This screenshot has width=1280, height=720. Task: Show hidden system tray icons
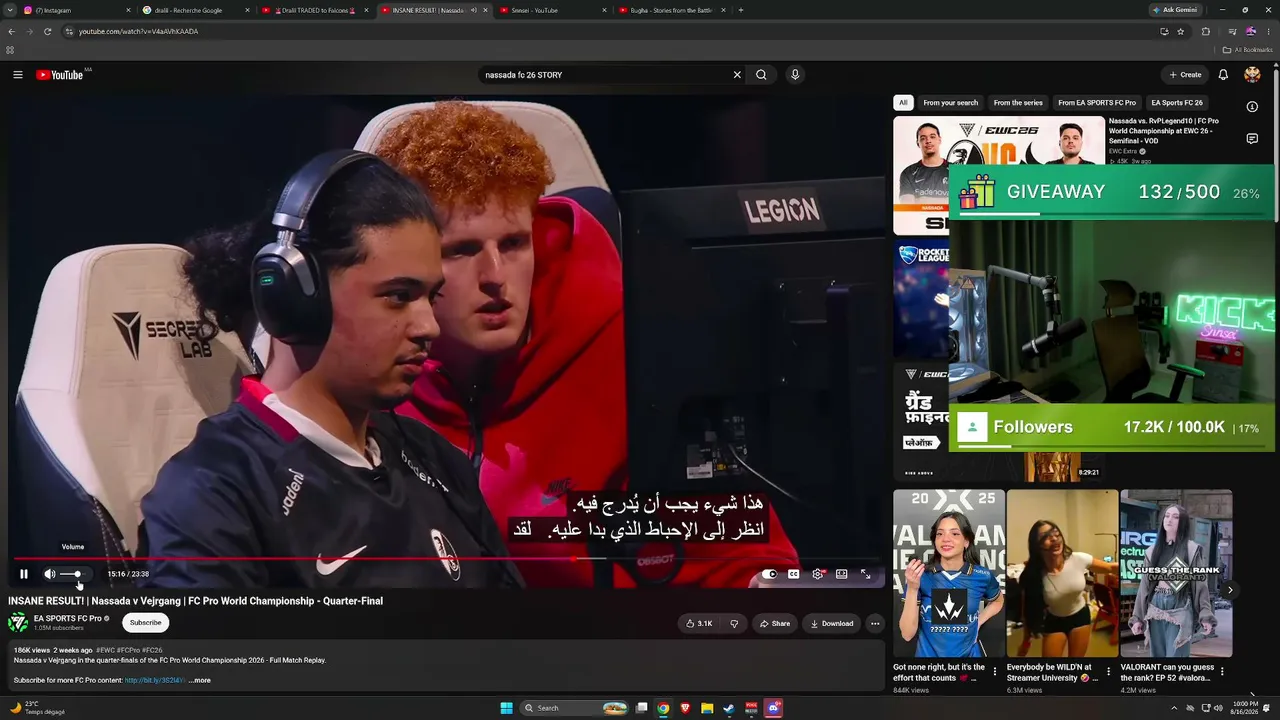[1174, 708]
